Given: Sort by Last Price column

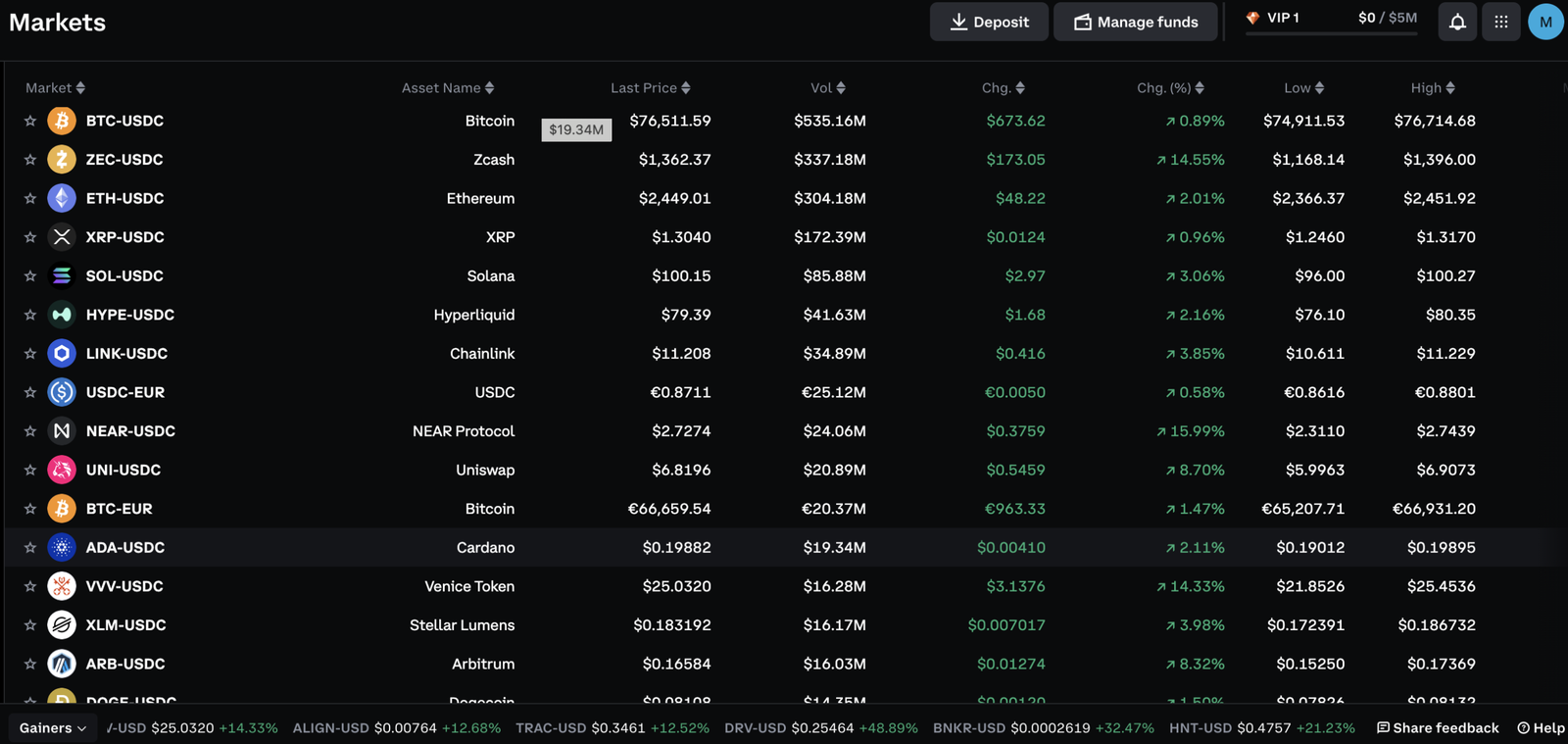Looking at the screenshot, I should 651,87.
